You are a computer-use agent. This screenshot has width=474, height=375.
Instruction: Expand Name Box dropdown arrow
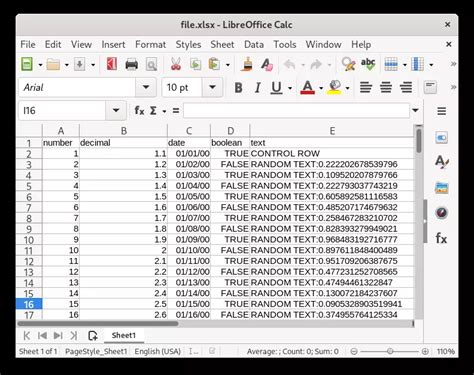pyautogui.click(x=116, y=110)
